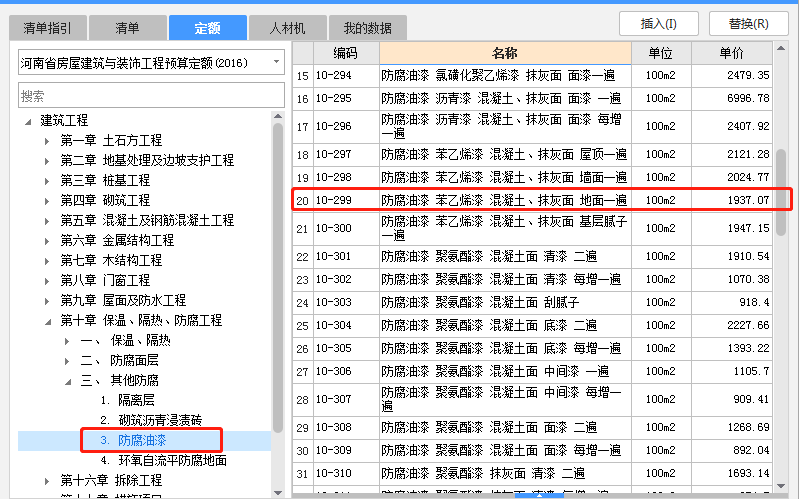Expand 第八章 门窗工程 arrow
This screenshot has height=499, width=799.
pyautogui.click(x=47, y=281)
